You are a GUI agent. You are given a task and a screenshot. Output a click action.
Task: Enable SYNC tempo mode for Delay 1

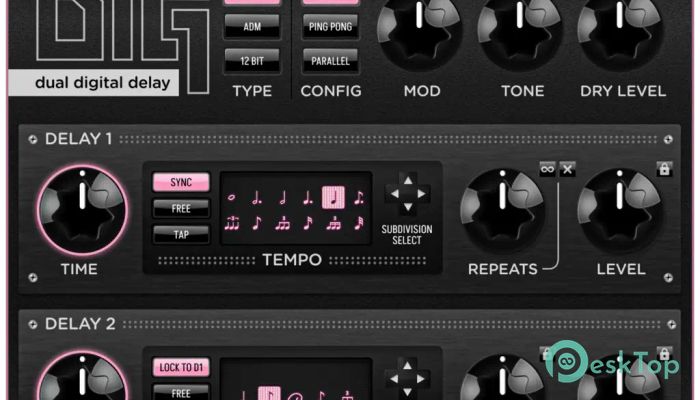pos(181,182)
